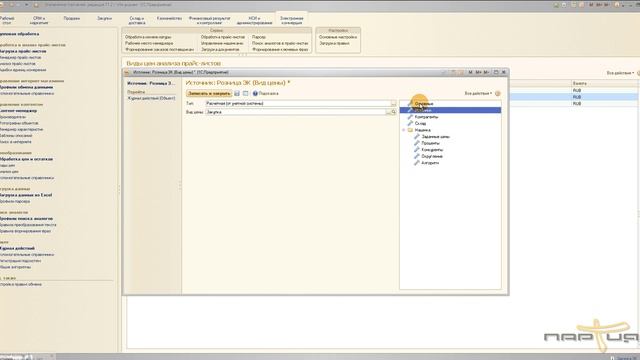Open 'Журнал действий (Объект)' link in the dialog
This screenshot has width=640, height=360.
[x=151, y=98]
